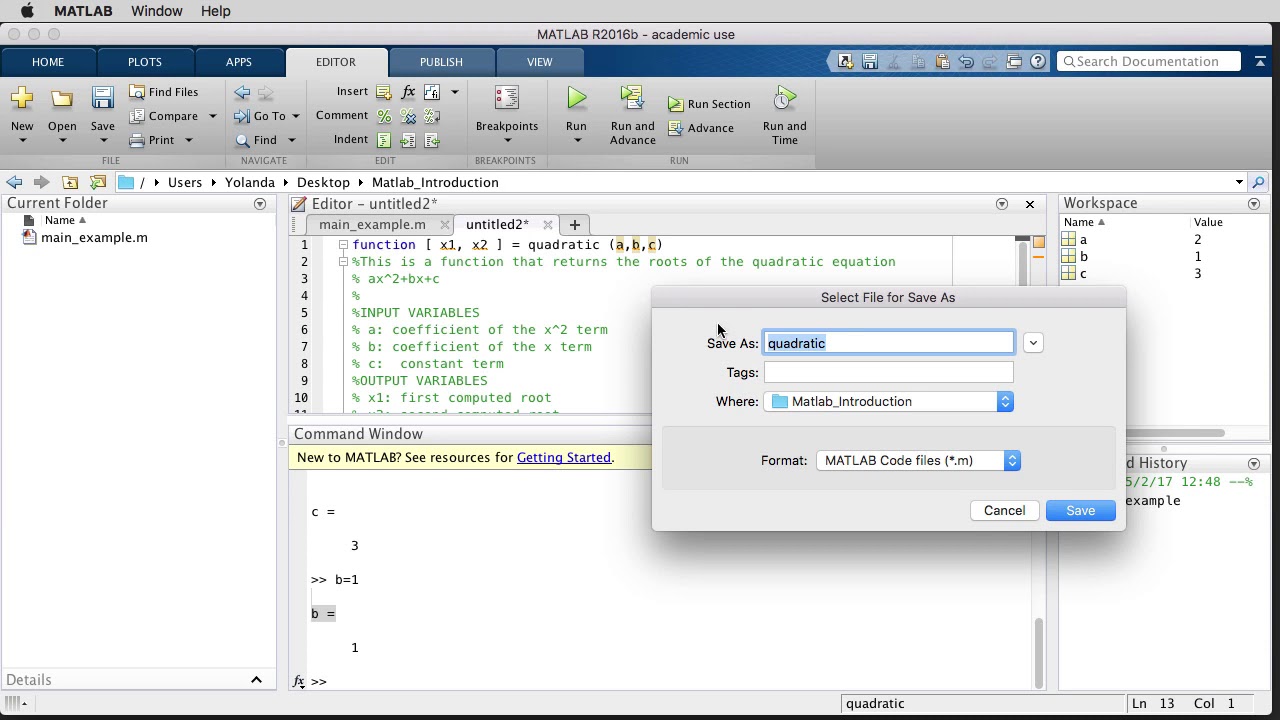This screenshot has height=720, width=1280.
Task: Click the Run and Advance icon
Action: [x=632, y=98]
